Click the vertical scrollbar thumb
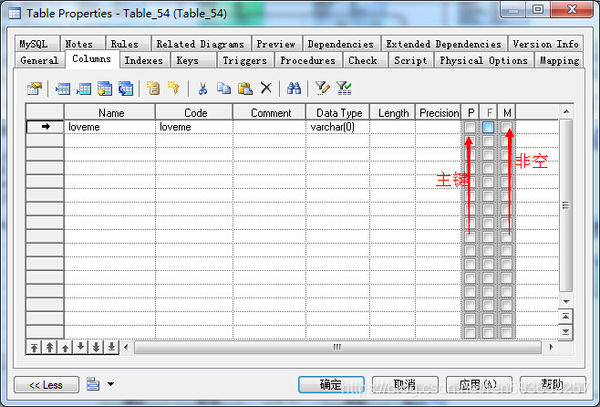Viewport: 600px width, 407px height. [x=566, y=205]
